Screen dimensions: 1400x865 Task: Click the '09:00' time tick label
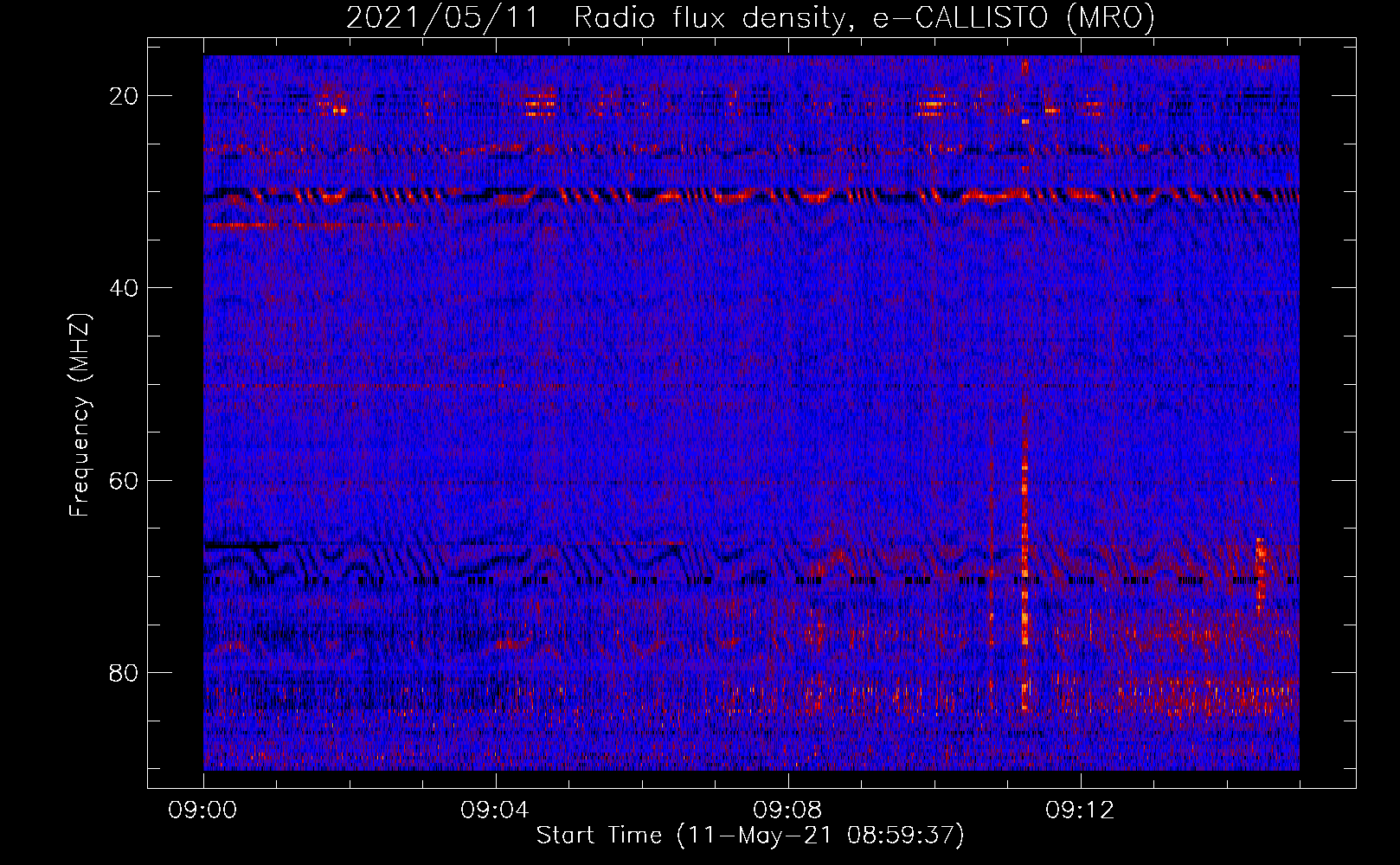[203, 811]
